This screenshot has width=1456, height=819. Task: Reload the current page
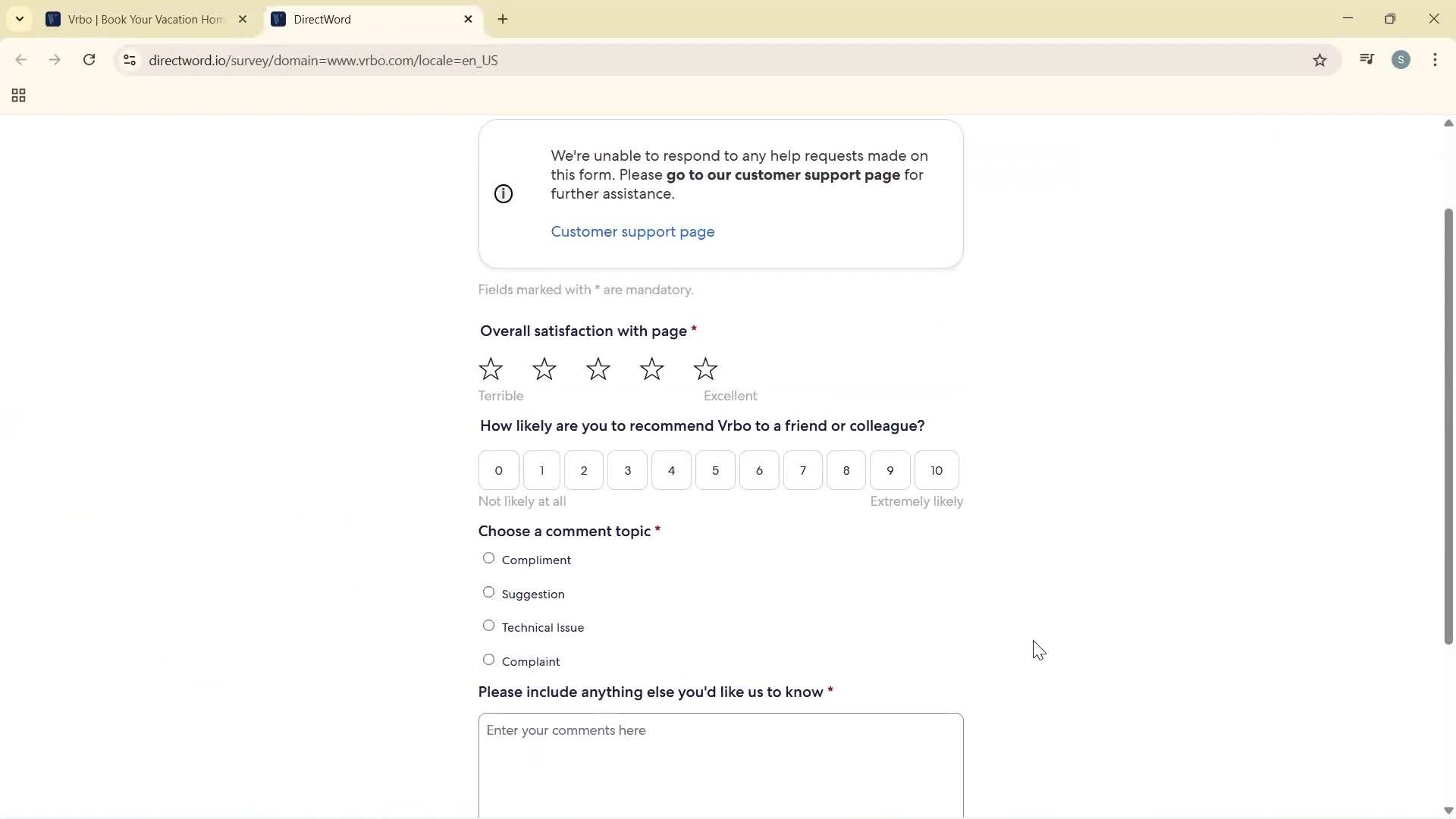pyautogui.click(x=89, y=60)
